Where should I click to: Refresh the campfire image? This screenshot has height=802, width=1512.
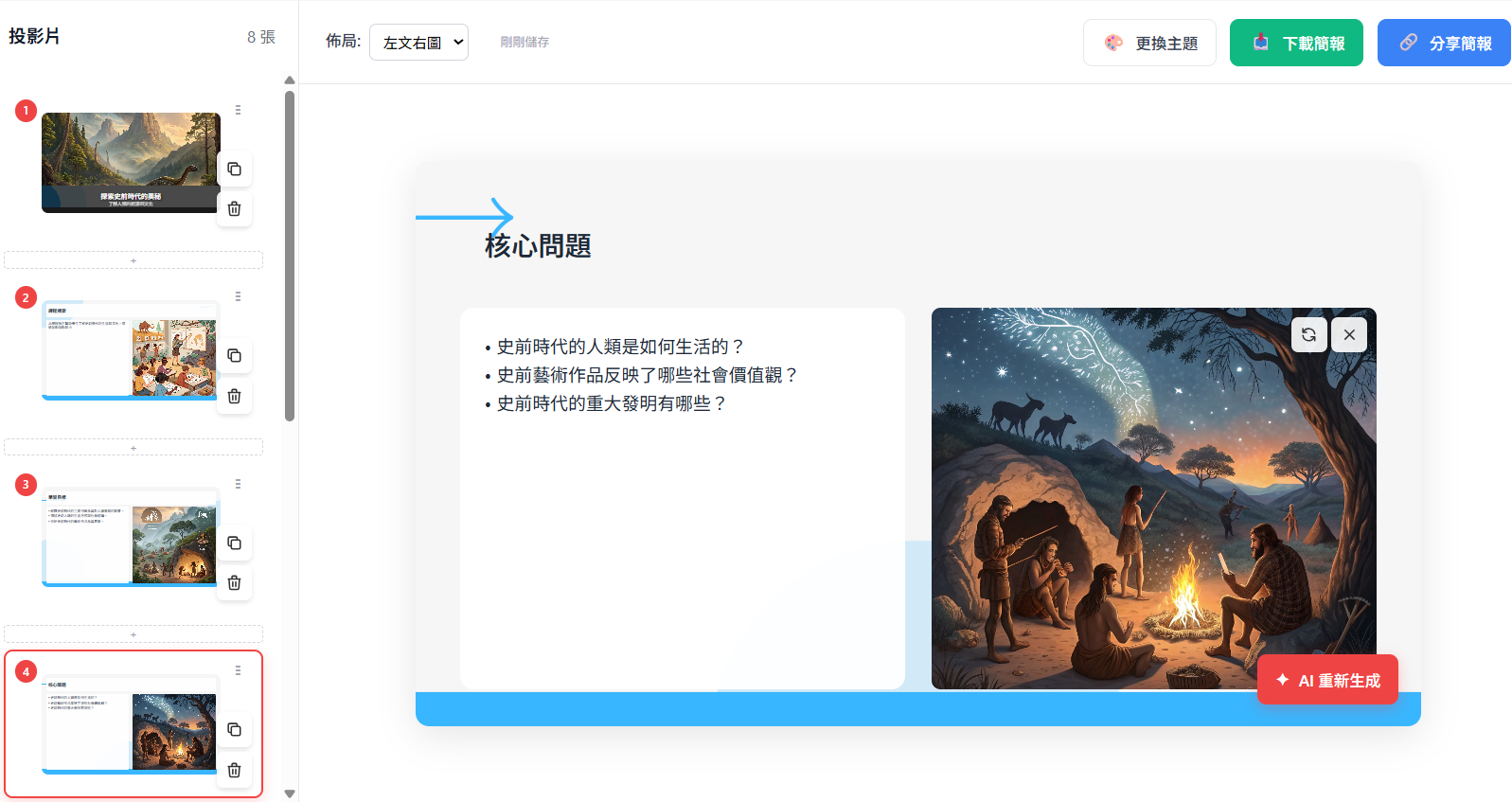coord(1308,334)
